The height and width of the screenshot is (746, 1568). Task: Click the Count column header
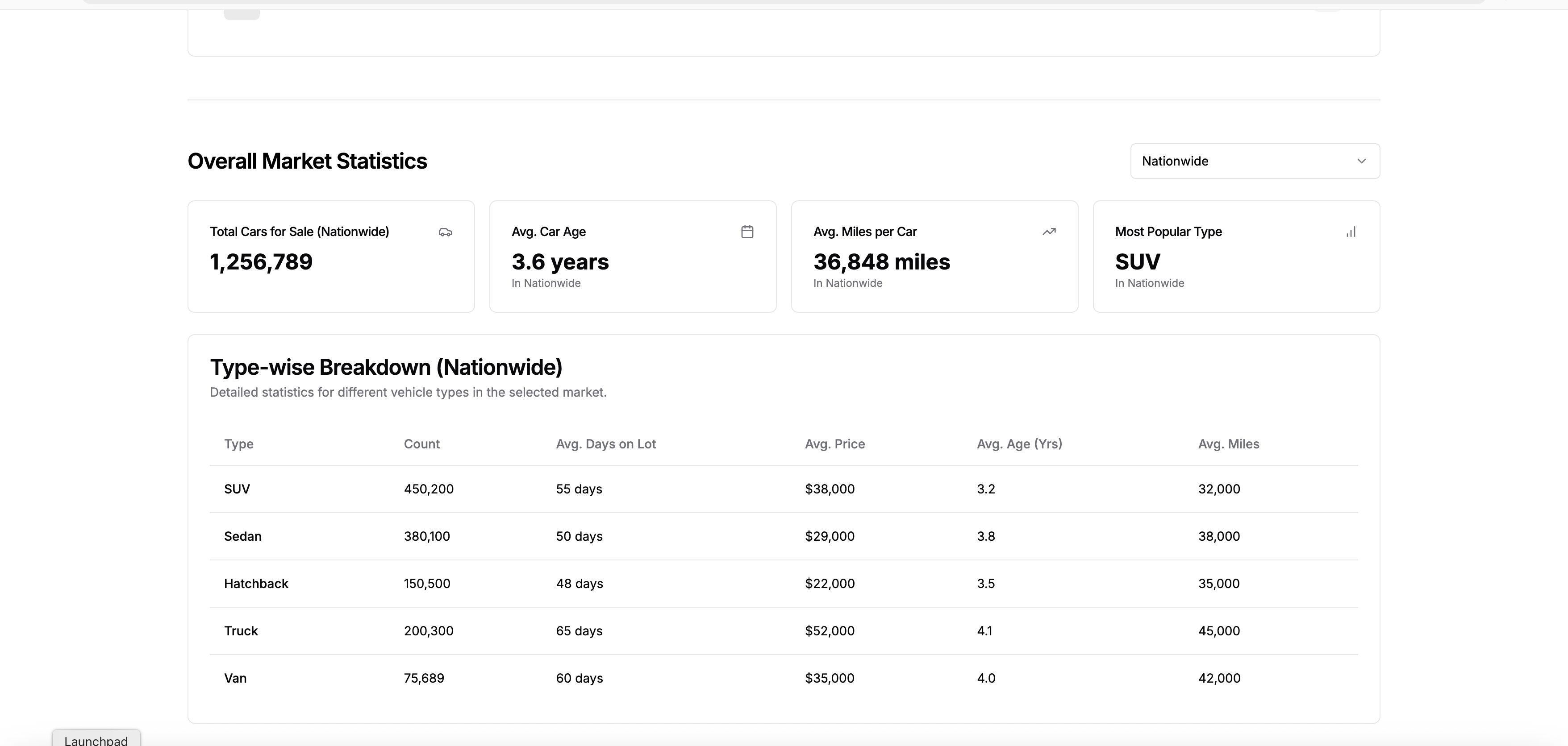point(421,444)
